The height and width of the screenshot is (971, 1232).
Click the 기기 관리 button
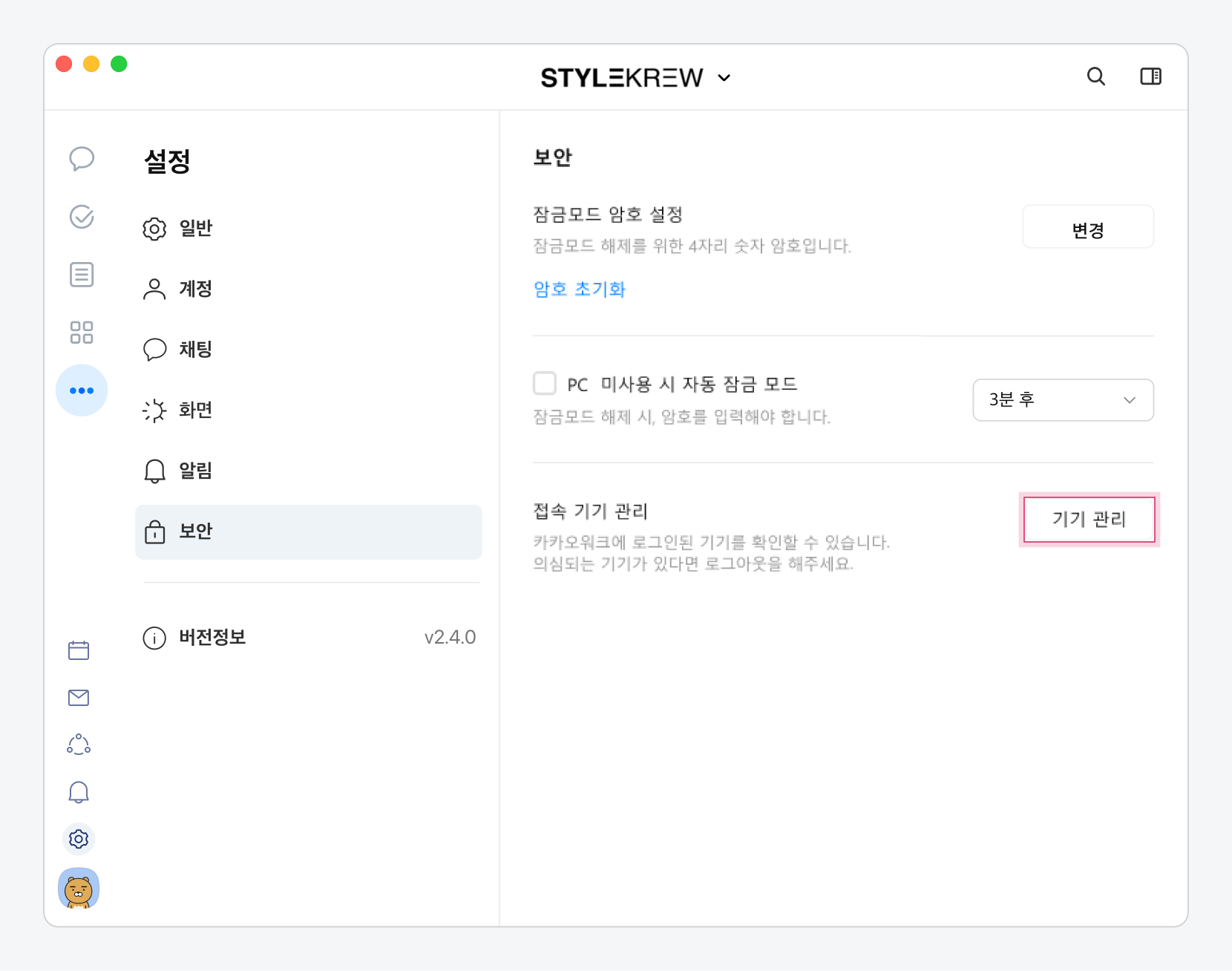(1089, 520)
